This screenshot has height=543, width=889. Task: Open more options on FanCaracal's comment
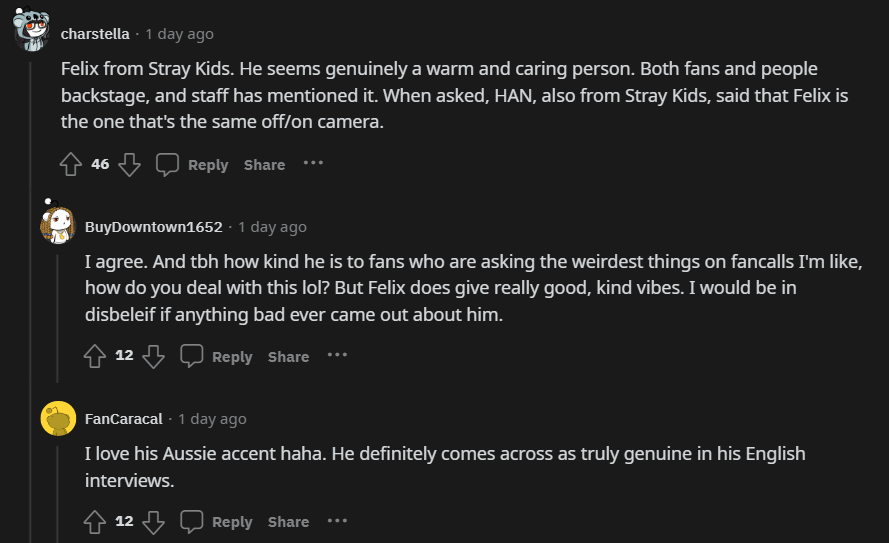[x=337, y=520]
